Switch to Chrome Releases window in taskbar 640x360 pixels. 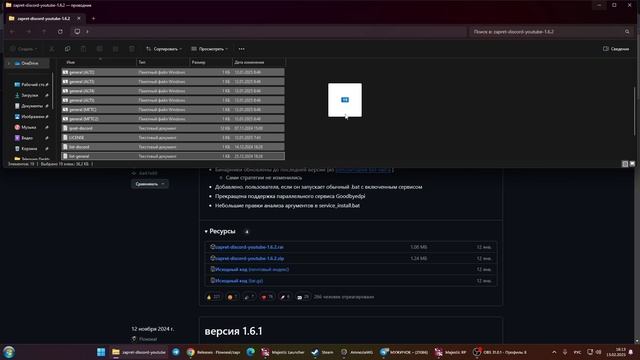click(x=213, y=352)
